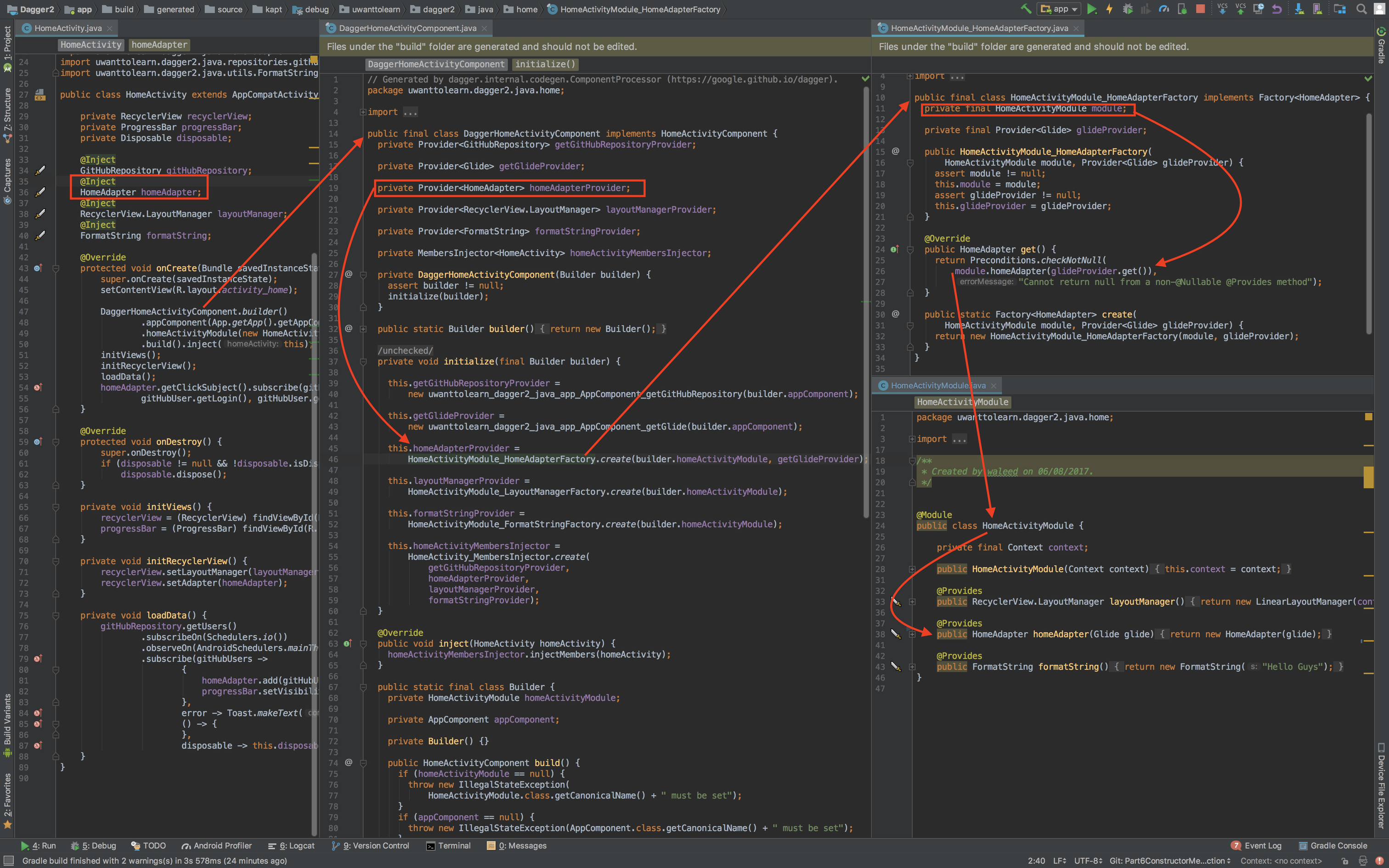Toggle breakpoint gutter at line 54 in HomeActivity

coord(38,388)
